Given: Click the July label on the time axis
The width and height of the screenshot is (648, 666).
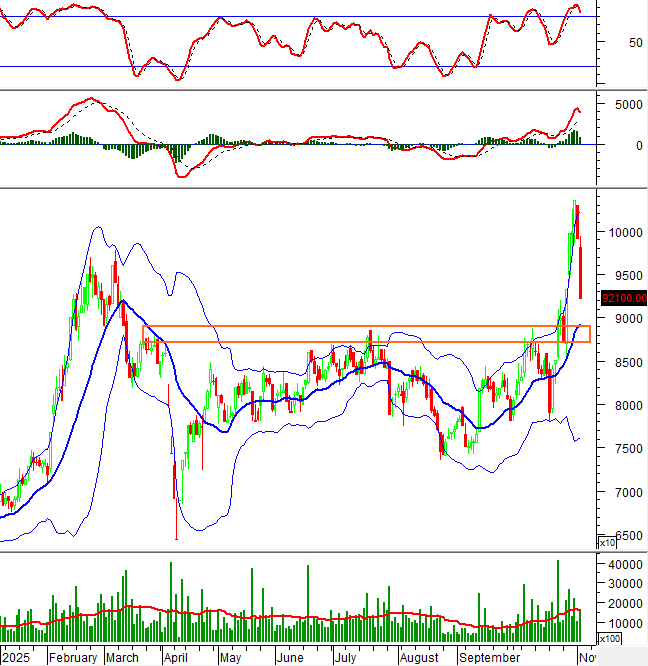Looking at the screenshot, I should pos(345,658).
